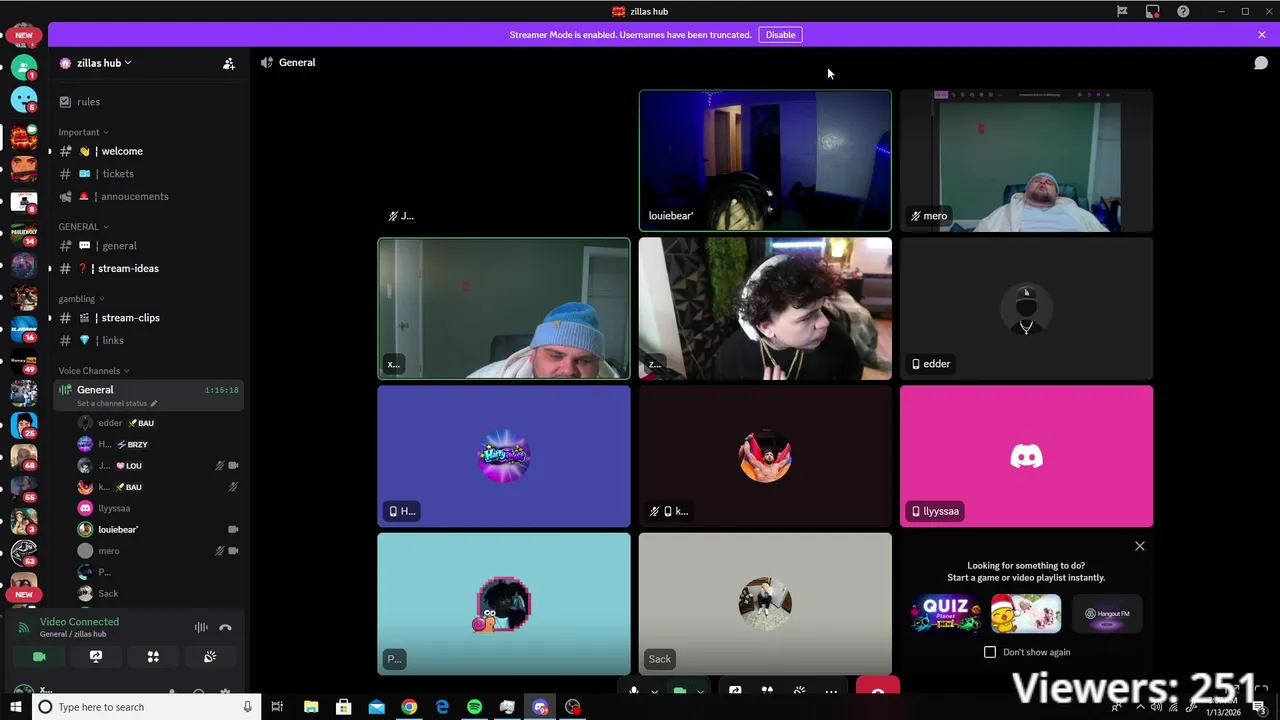This screenshot has width=1280, height=720.
Task: Open activities icon in bottom call bar
Action: point(767,690)
